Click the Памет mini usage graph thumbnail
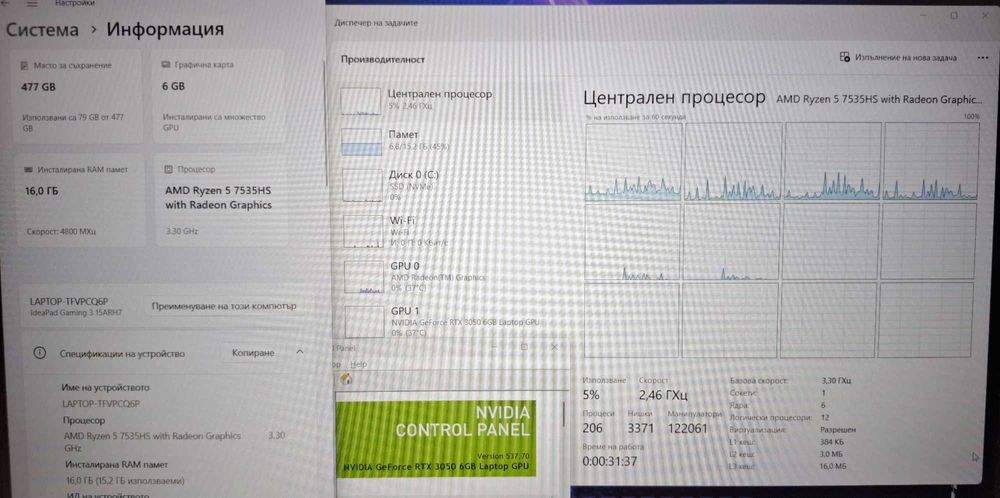 coord(362,142)
